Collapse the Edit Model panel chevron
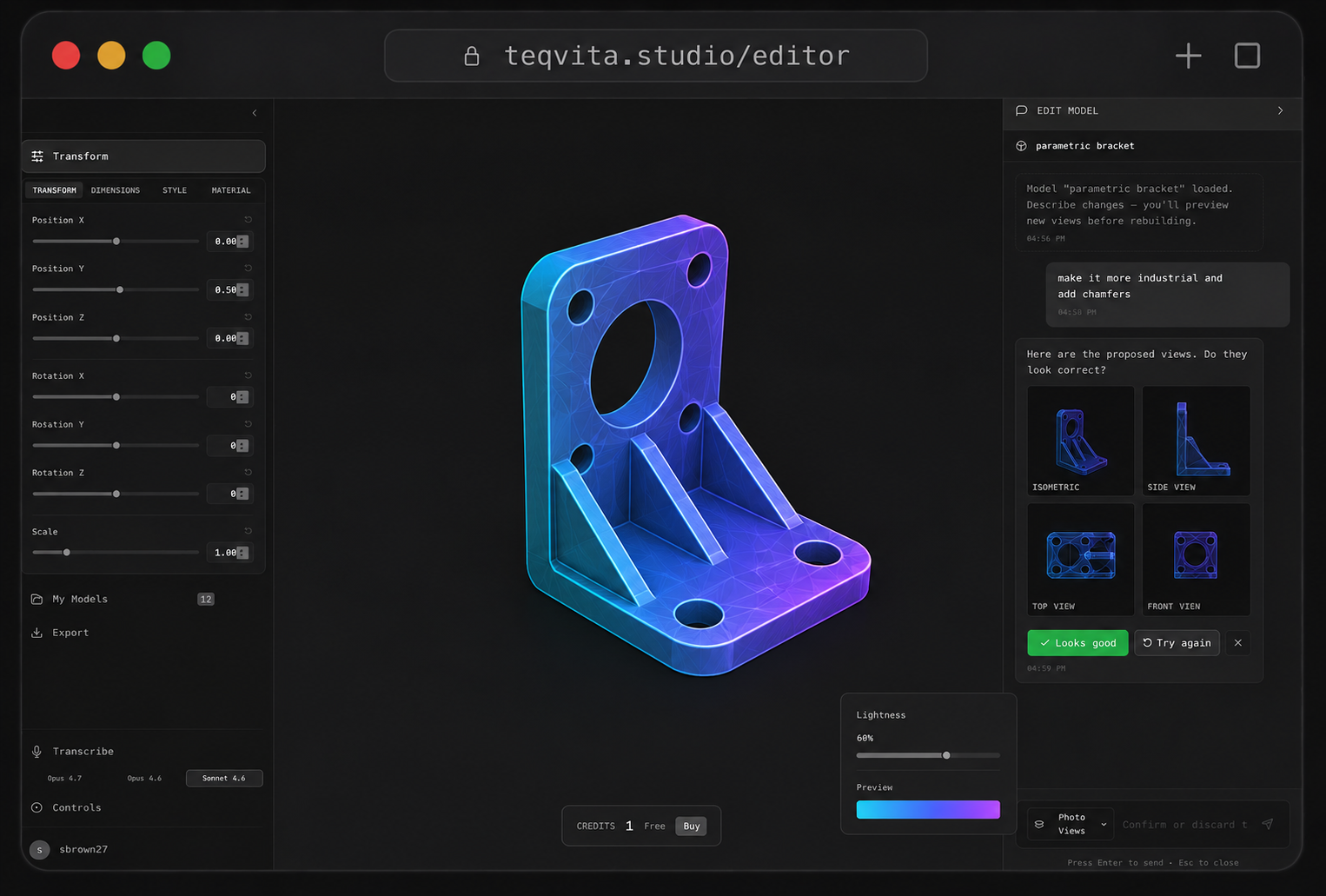1326x896 pixels. [1280, 110]
